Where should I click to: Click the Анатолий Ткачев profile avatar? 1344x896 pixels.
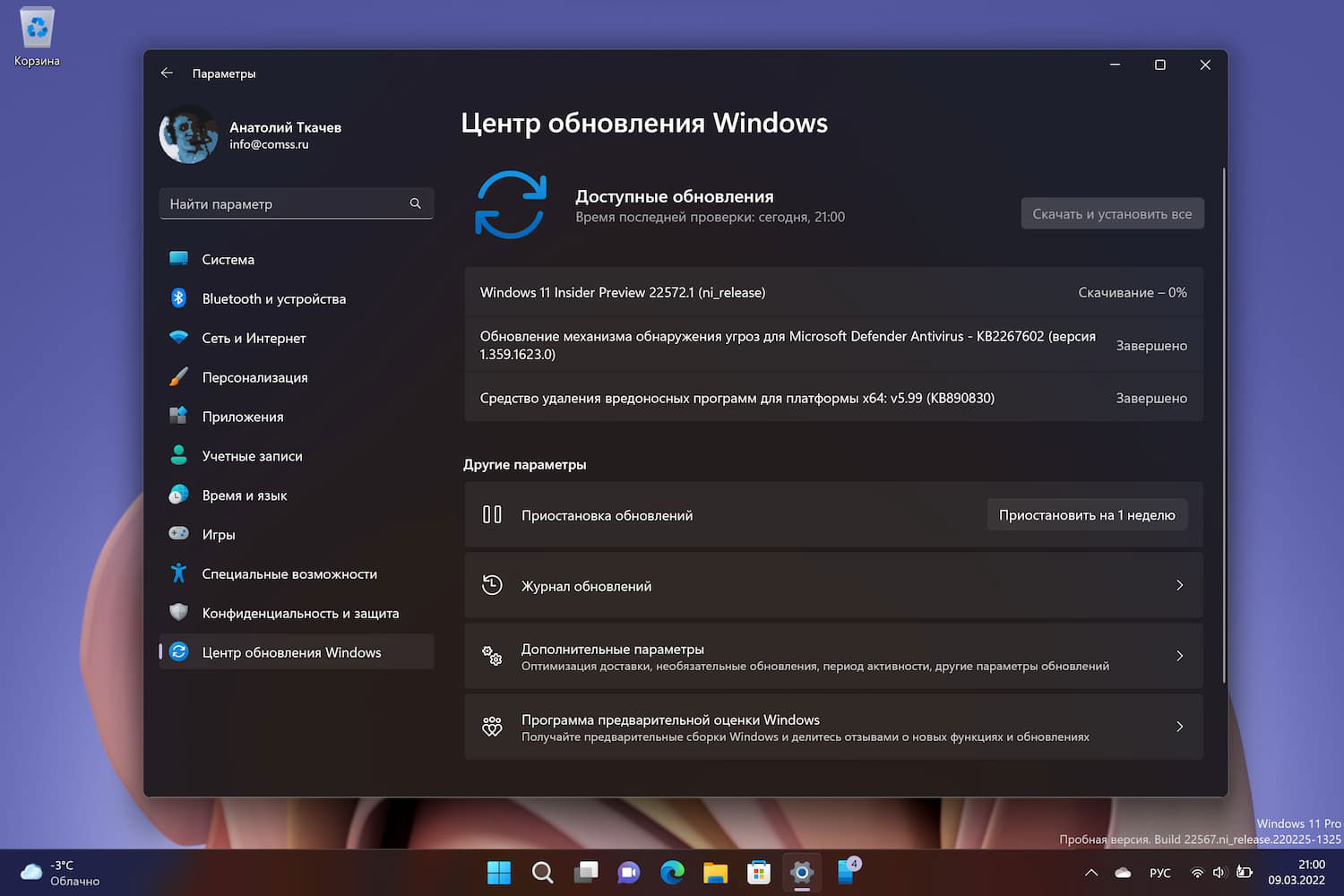188,134
